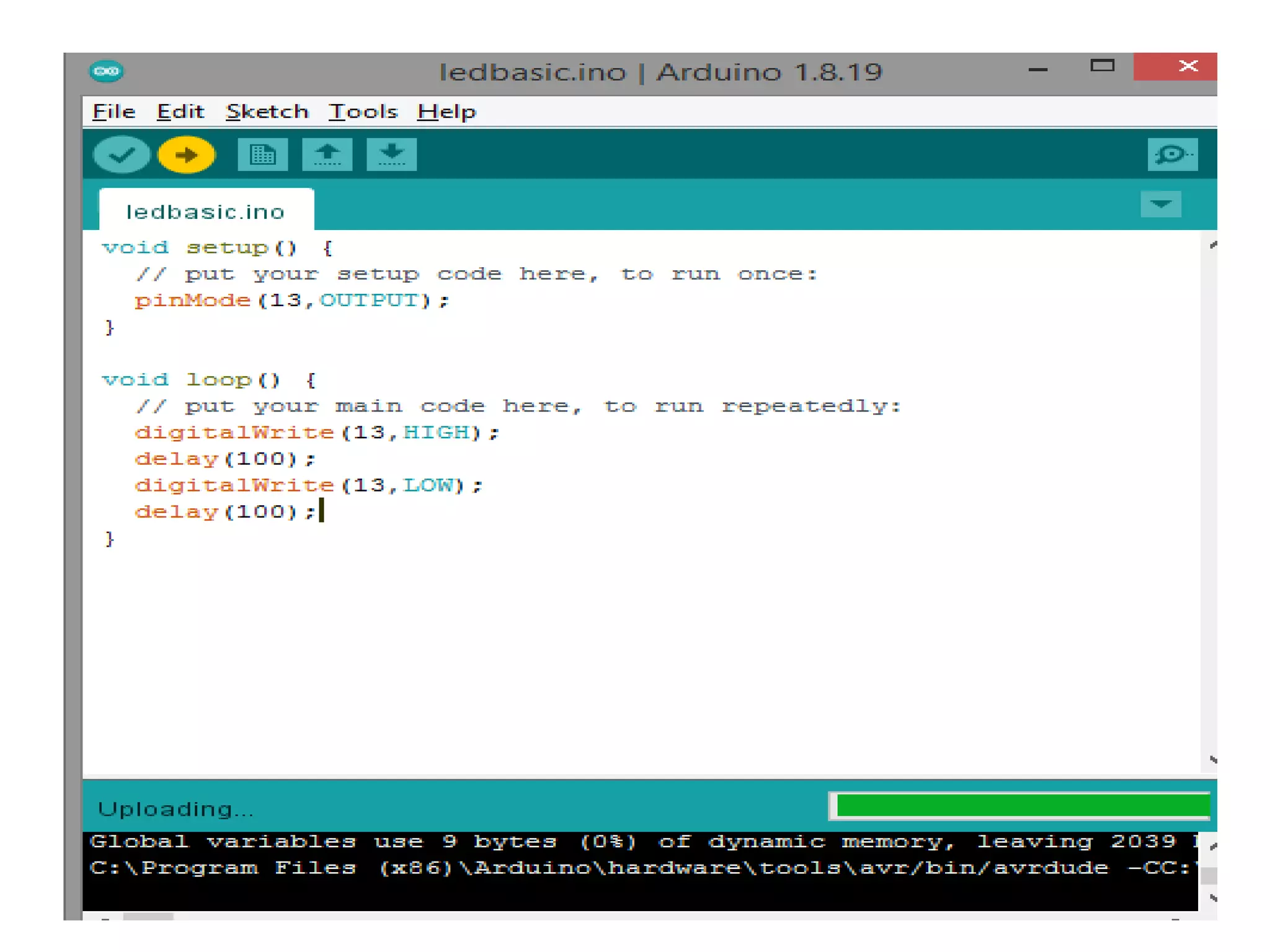This screenshot has height=952, width=1270.
Task: Click the Arduino logo in title bar
Action: (x=106, y=71)
